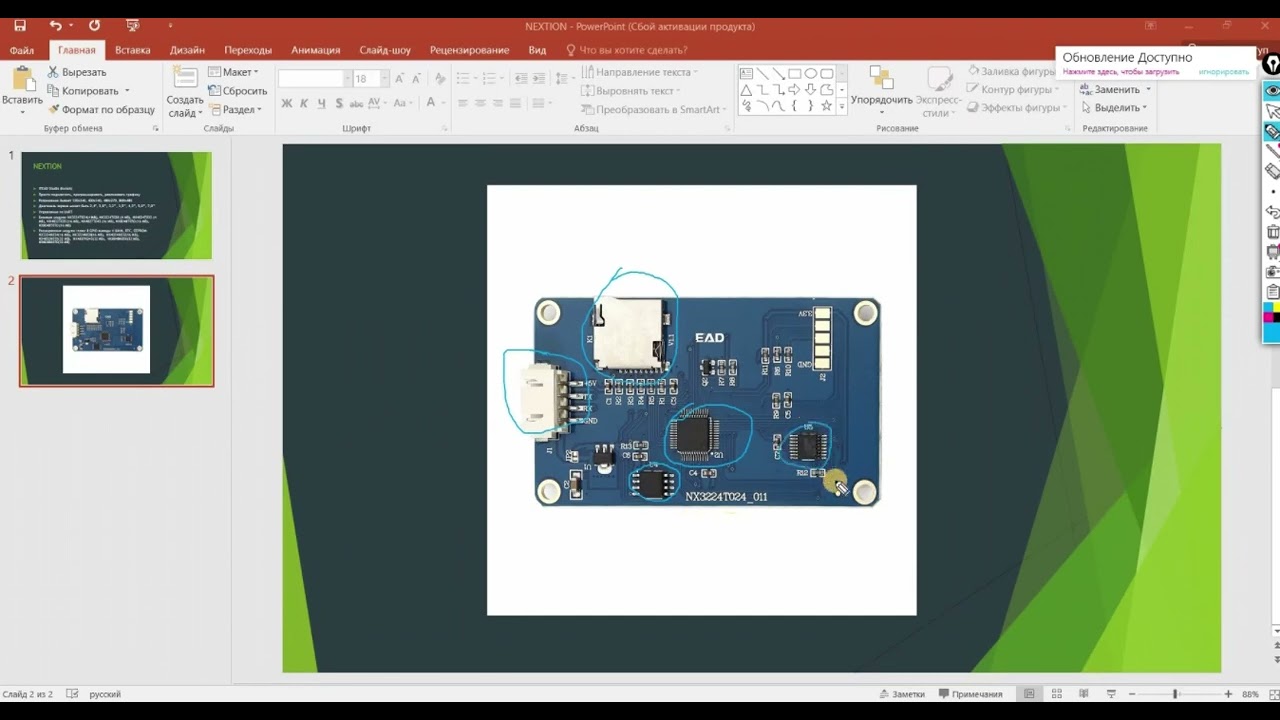Click Нажмите здесь, чтобы загрузить update link

(x=1121, y=72)
